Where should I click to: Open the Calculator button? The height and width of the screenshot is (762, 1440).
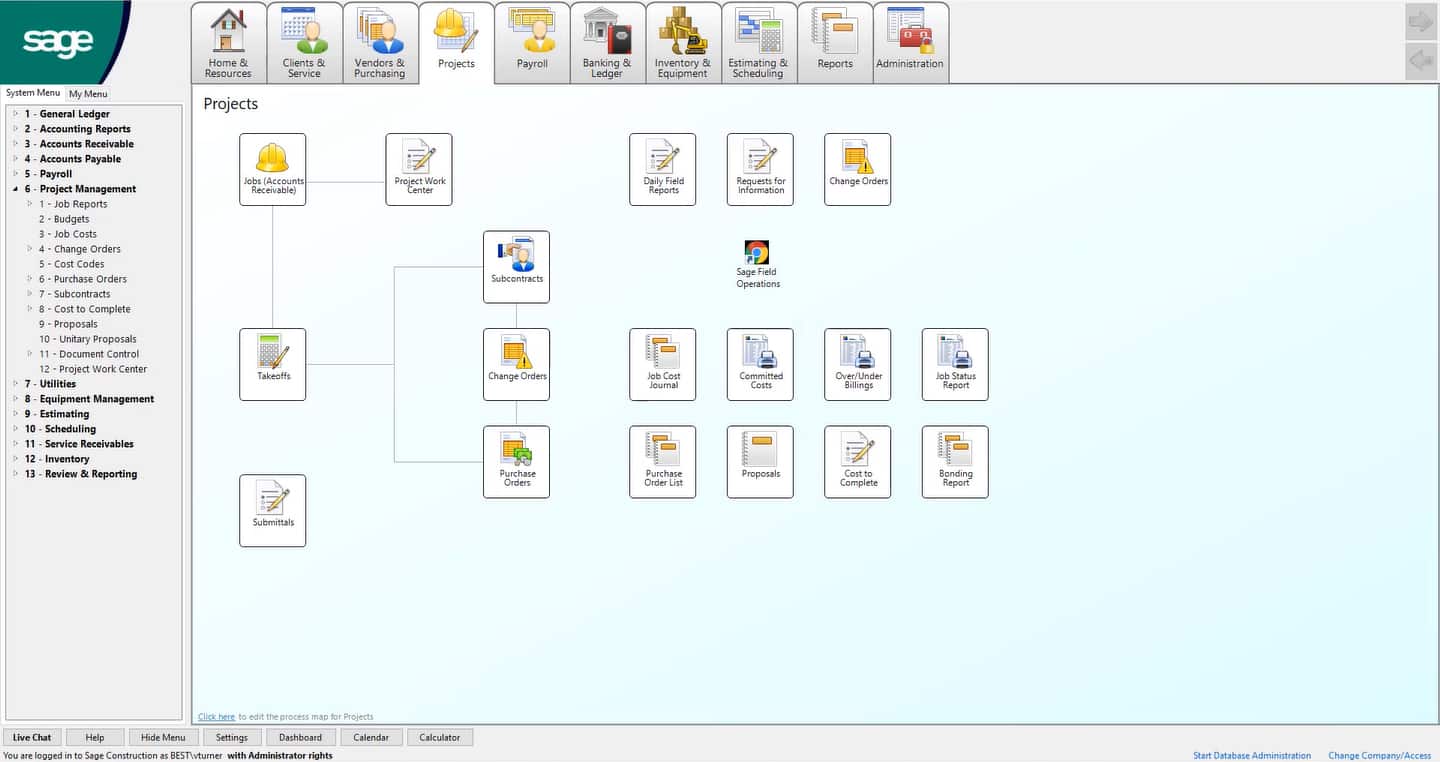tap(440, 737)
